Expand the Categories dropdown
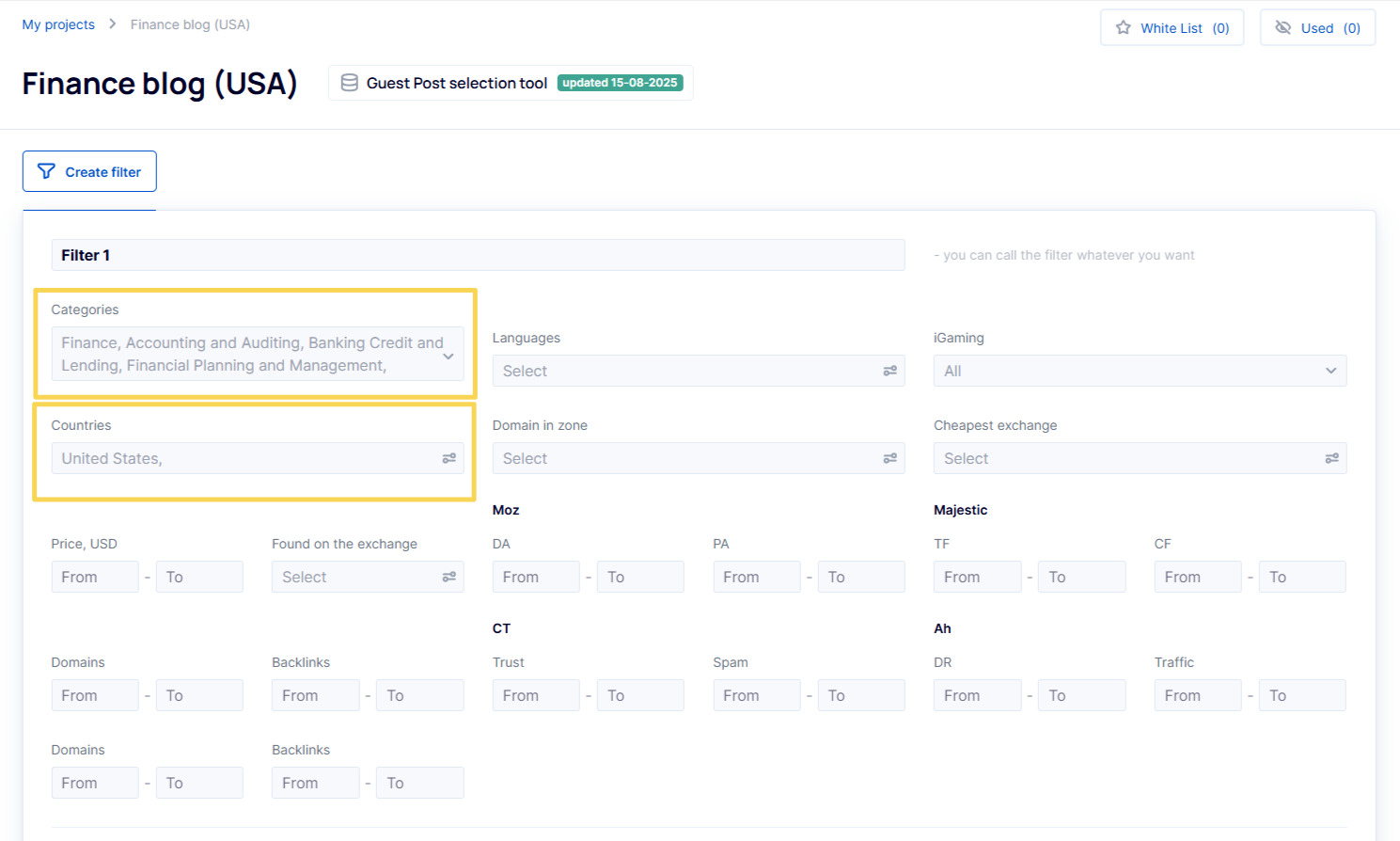This screenshot has height=841, width=1400. 448,356
